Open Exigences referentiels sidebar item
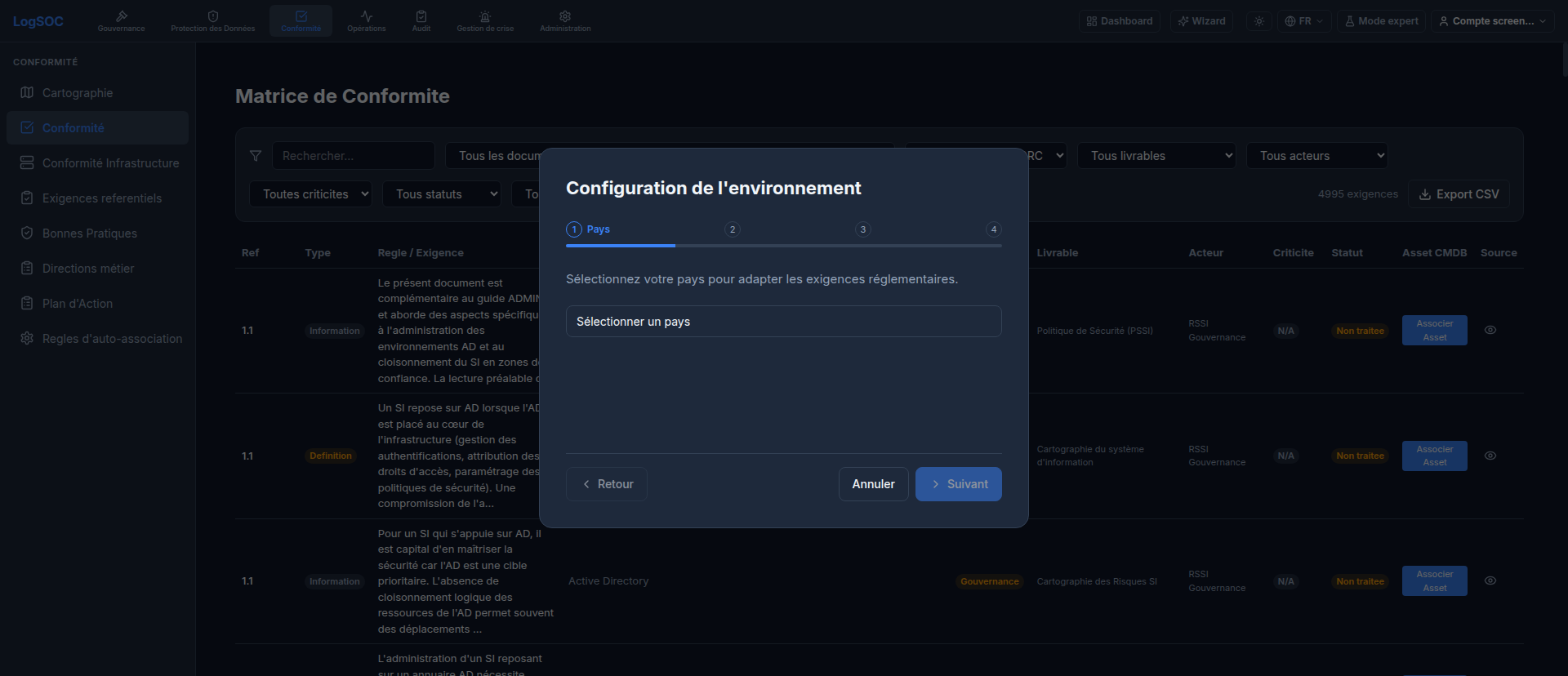 97,198
